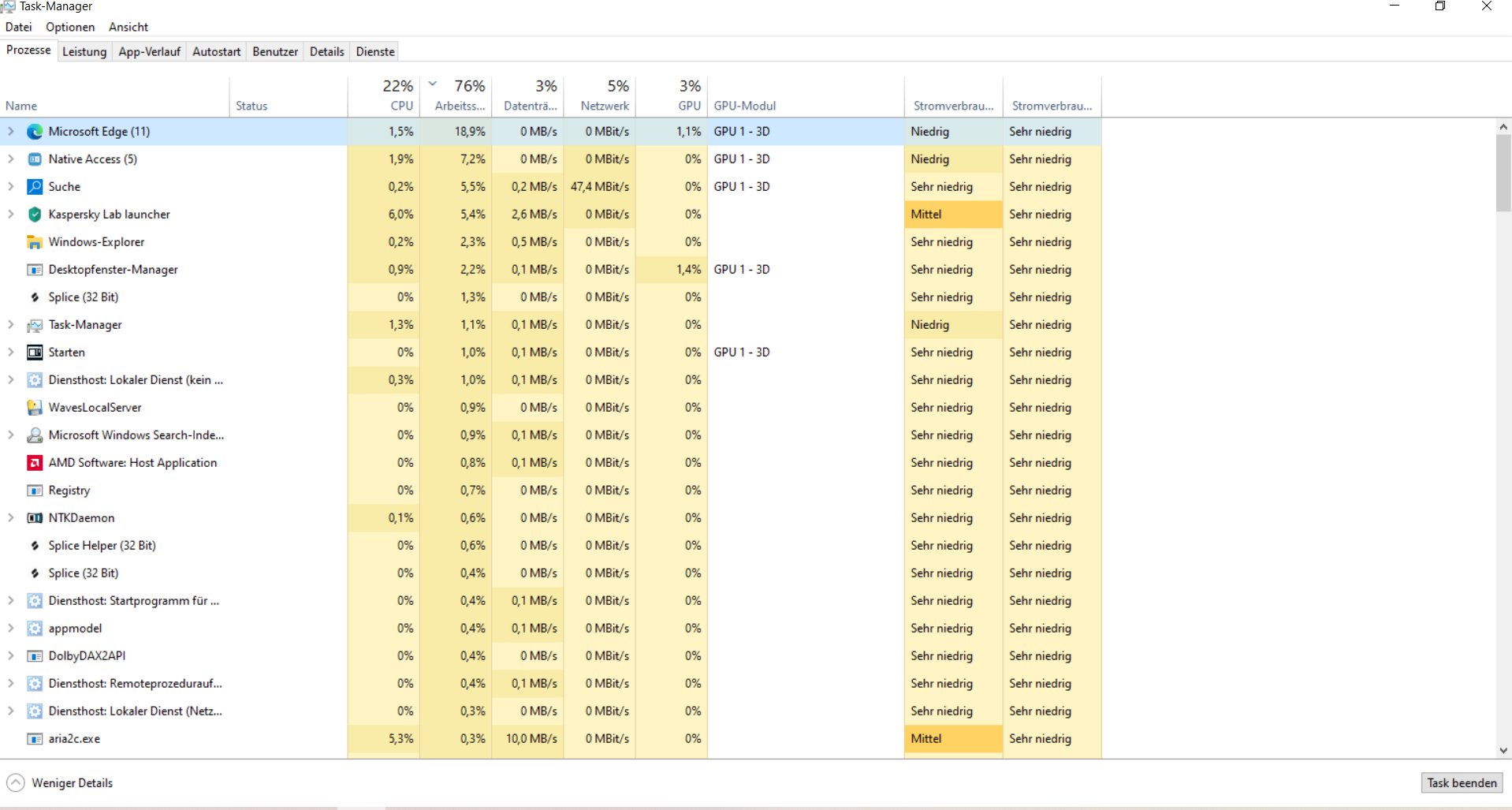Sort processes by the CPU column
Viewport: 1512px width, 810px height.
(x=384, y=96)
